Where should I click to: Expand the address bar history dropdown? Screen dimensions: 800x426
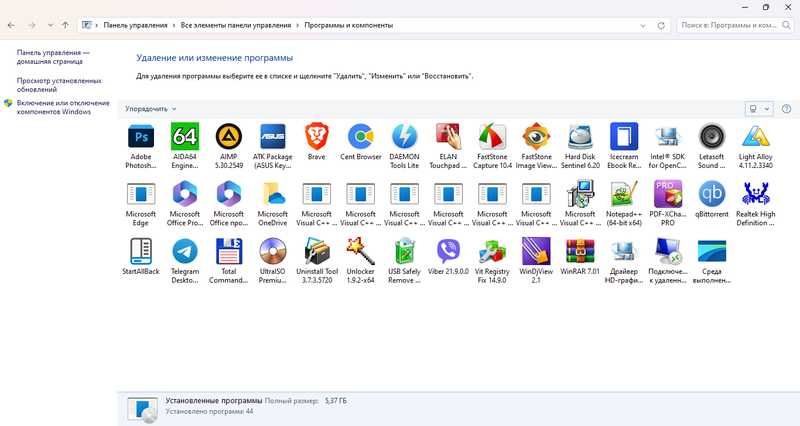click(x=643, y=25)
